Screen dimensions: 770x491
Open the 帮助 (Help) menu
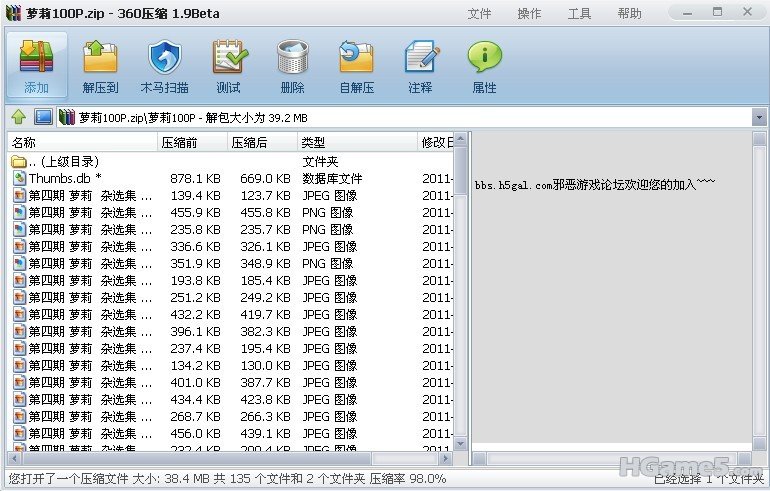(630, 14)
